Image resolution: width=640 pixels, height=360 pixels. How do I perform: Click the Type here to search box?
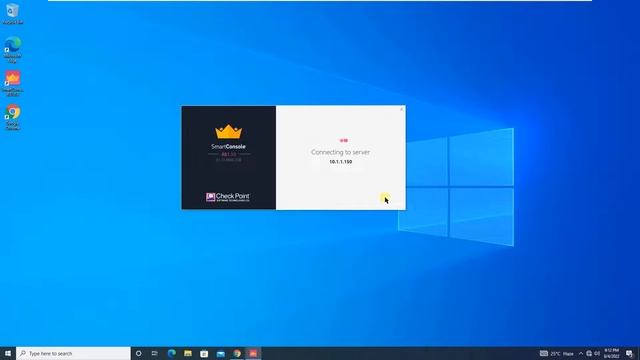pyautogui.click(x=73, y=353)
